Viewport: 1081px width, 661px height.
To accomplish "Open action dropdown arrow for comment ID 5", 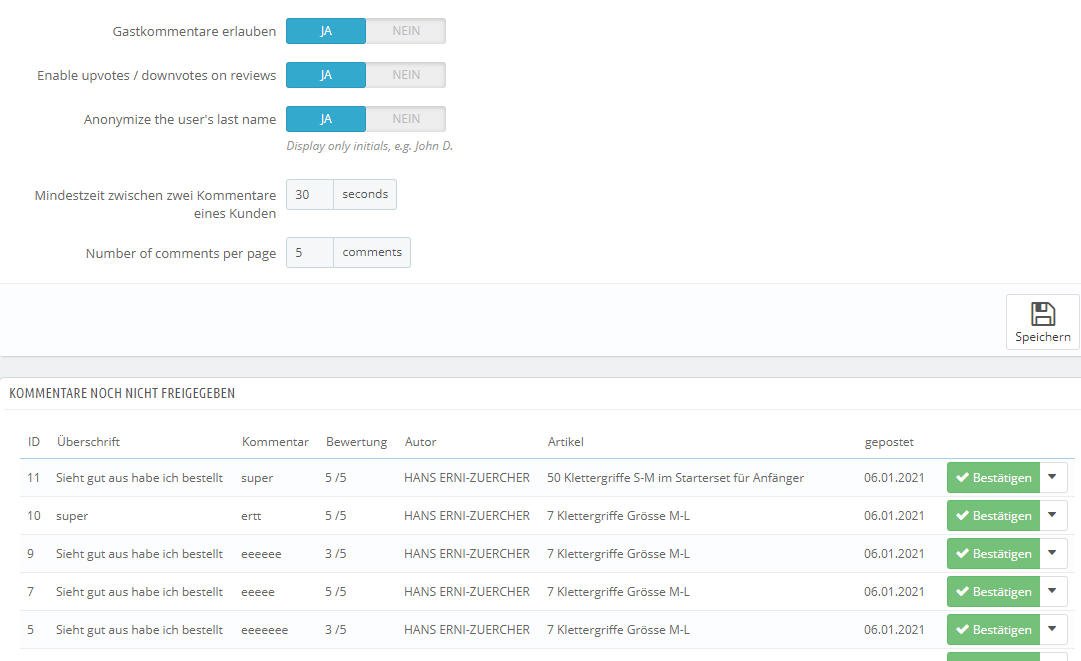I will (1053, 629).
